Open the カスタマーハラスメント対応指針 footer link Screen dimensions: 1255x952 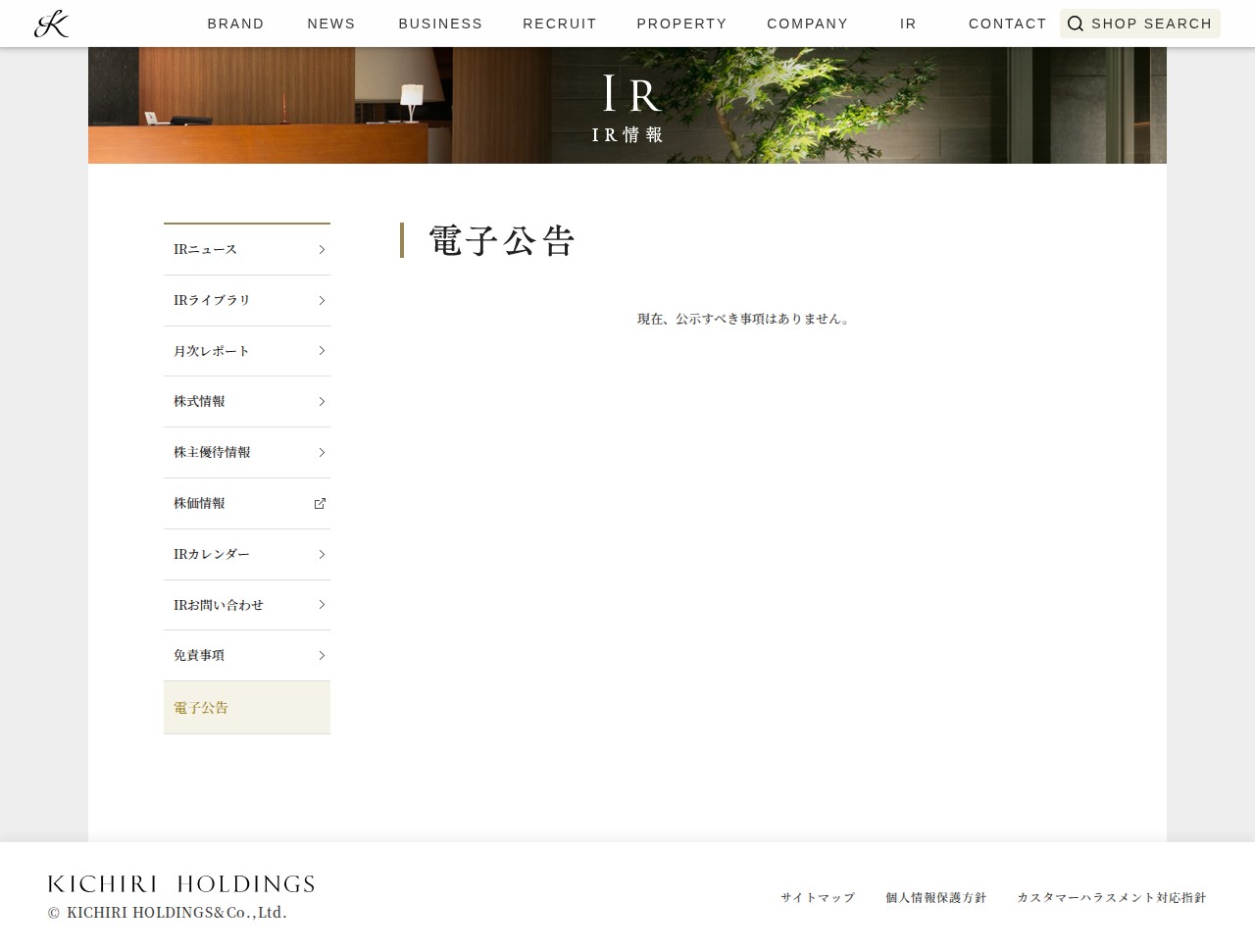coord(1112,898)
